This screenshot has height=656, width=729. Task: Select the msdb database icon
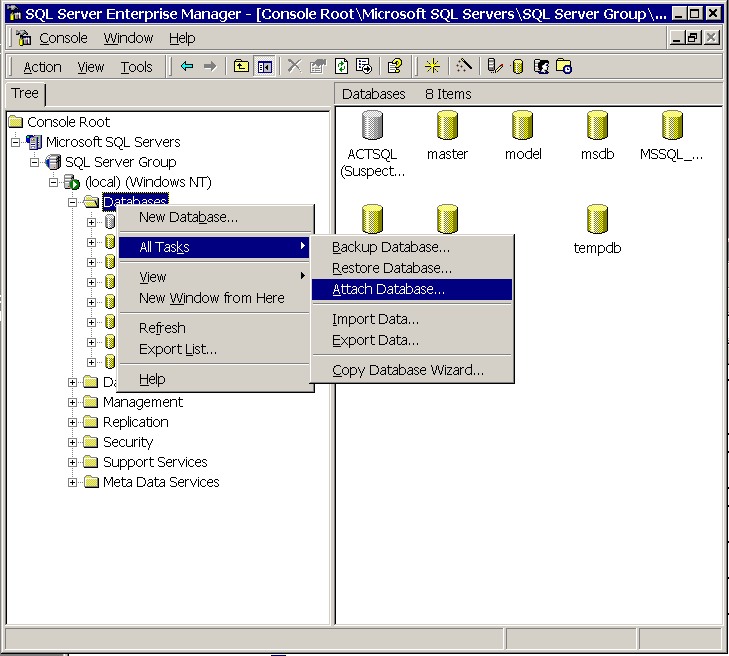[x=597, y=125]
